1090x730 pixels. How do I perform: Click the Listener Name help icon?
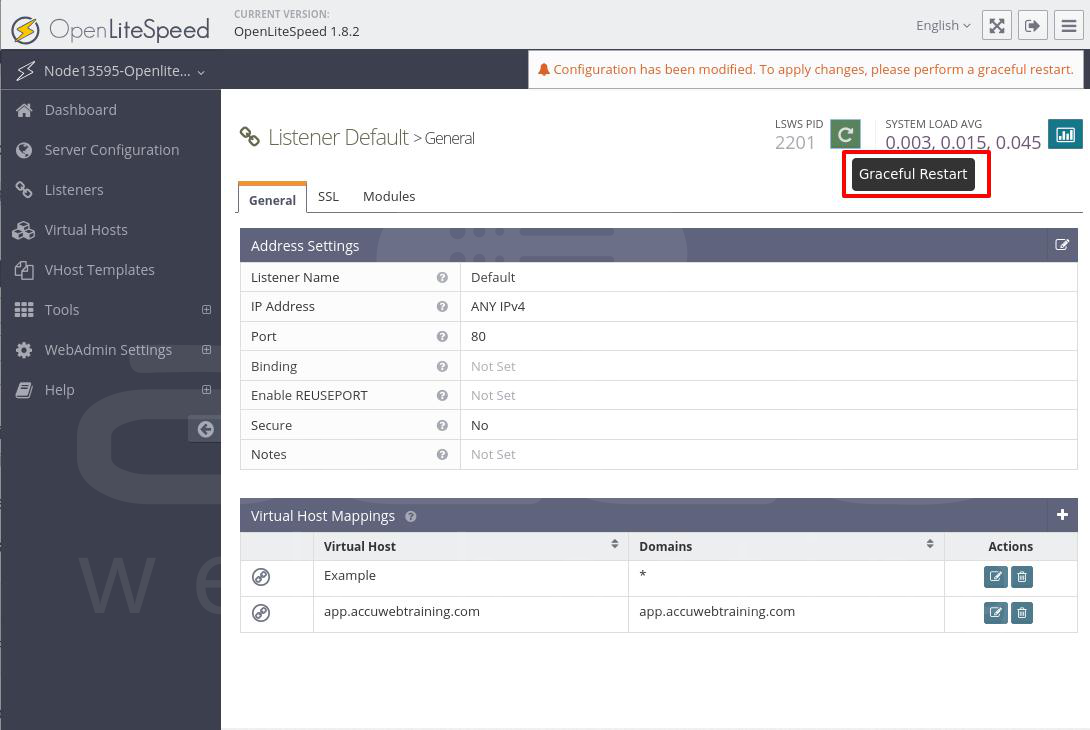pos(442,277)
